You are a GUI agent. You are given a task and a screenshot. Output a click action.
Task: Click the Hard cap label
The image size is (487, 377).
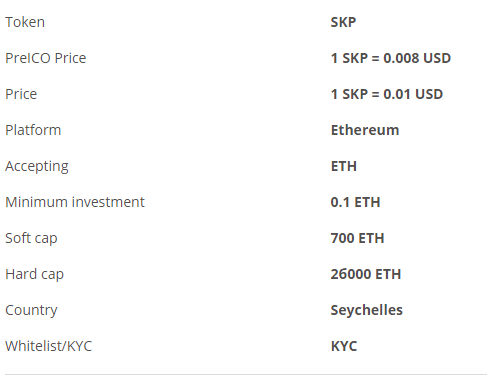click(35, 274)
